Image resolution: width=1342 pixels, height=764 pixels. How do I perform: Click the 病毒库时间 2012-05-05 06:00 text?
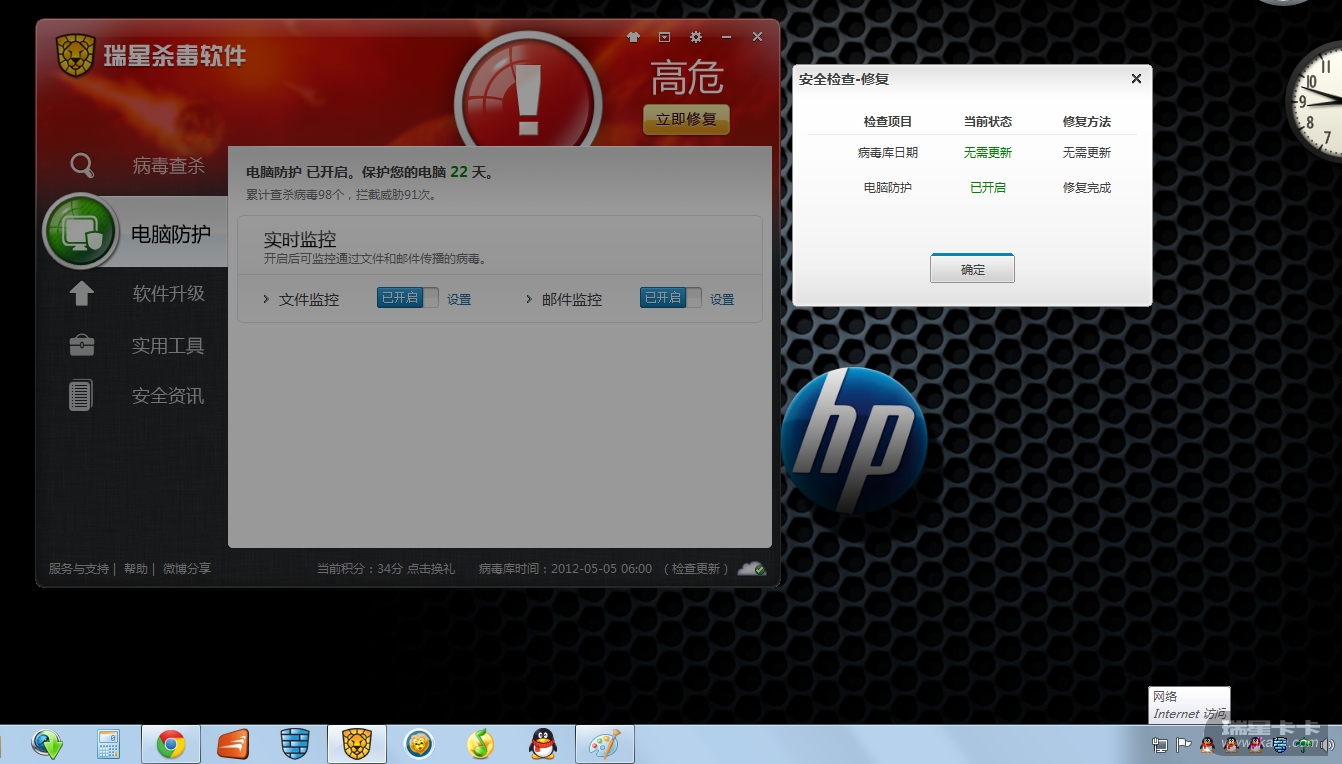click(565, 568)
